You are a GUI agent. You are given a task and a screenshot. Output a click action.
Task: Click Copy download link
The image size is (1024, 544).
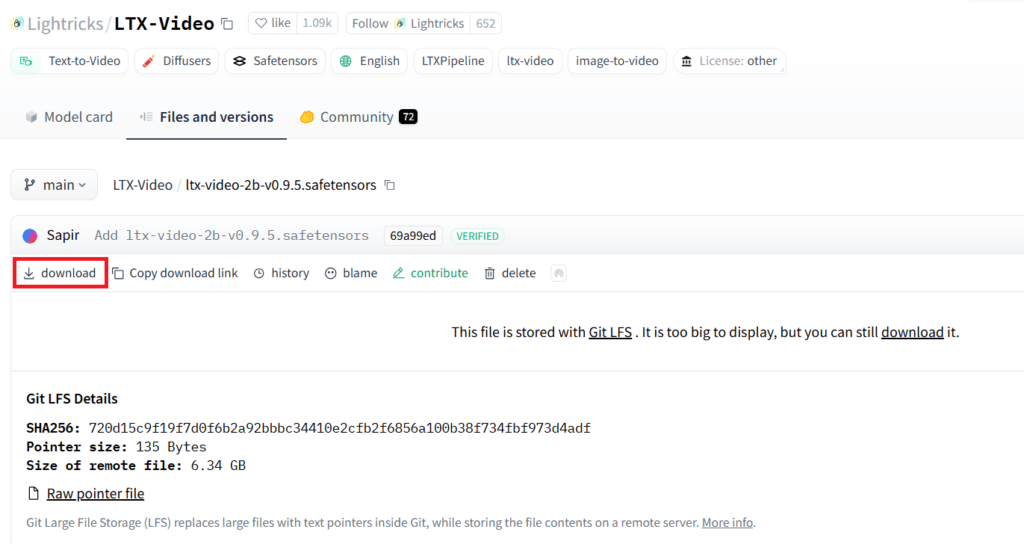click(x=175, y=273)
